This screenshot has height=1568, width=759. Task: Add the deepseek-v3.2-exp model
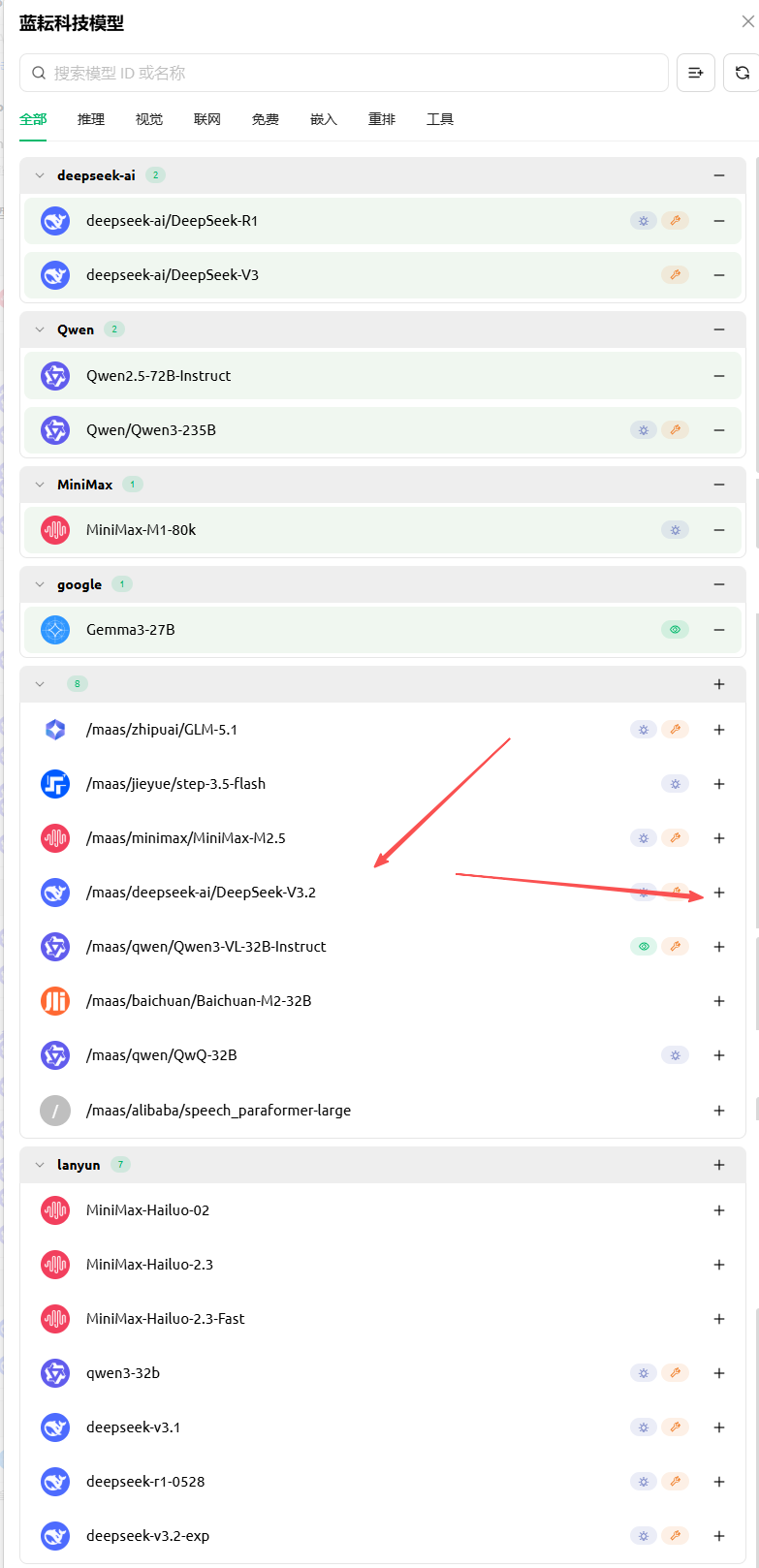(719, 1536)
